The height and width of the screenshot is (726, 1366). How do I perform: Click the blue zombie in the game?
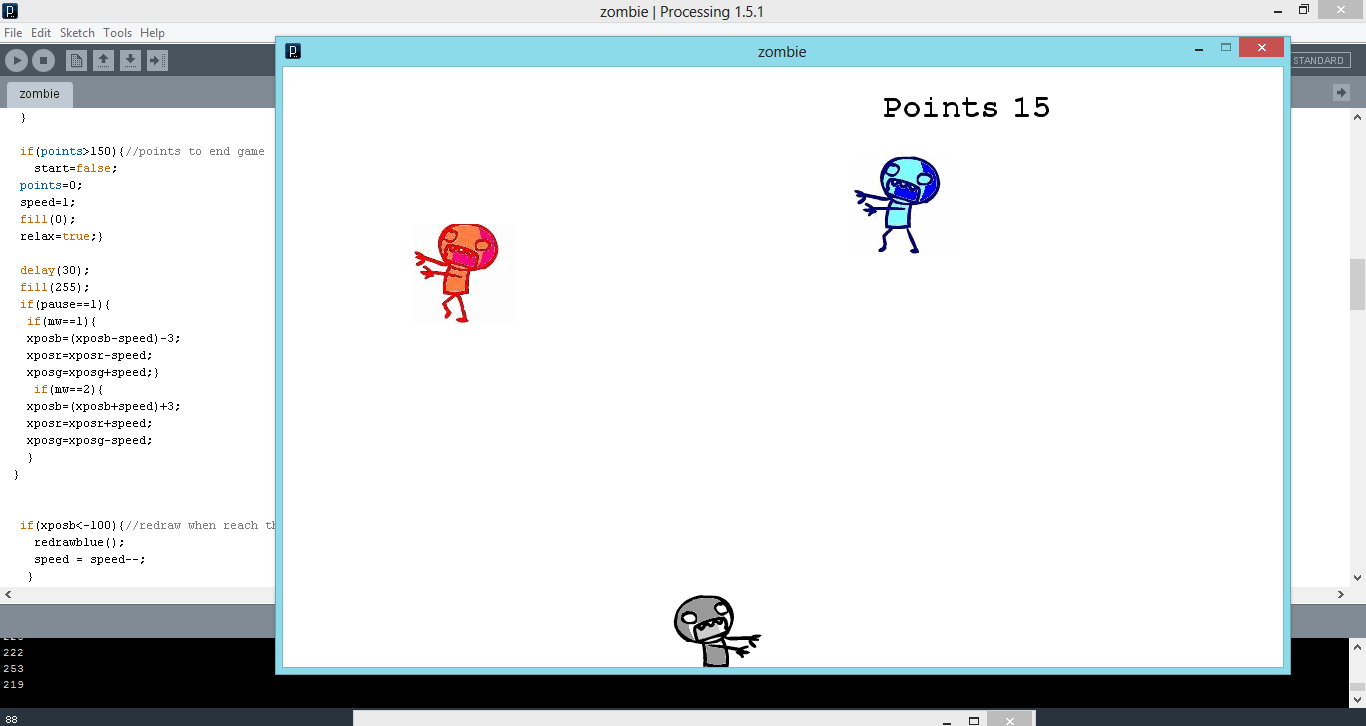coord(898,204)
